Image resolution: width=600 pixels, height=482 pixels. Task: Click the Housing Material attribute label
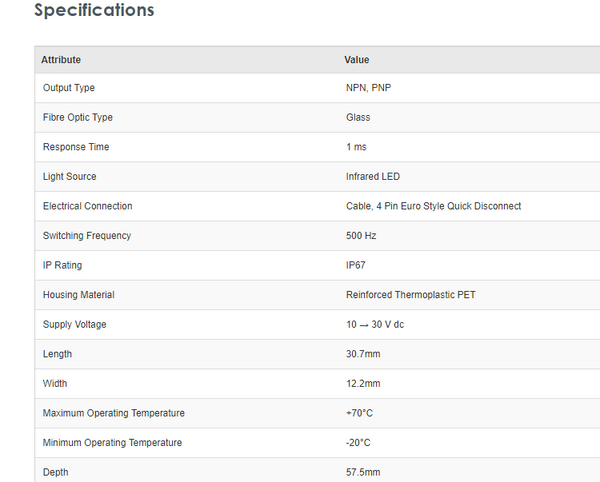(x=79, y=295)
